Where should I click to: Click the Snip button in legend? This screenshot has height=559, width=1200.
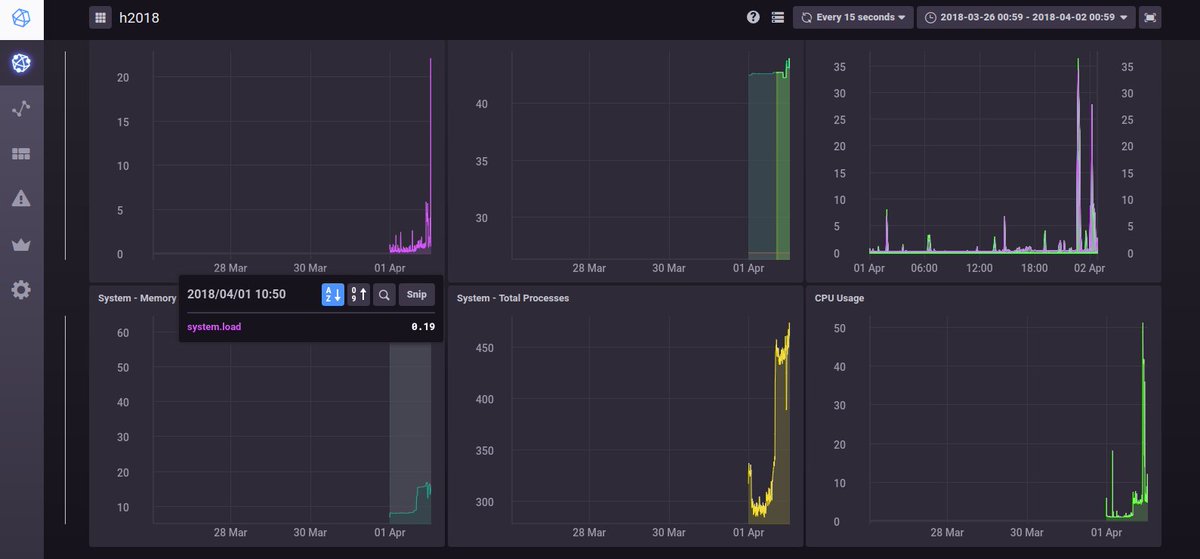pyautogui.click(x=417, y=294)
